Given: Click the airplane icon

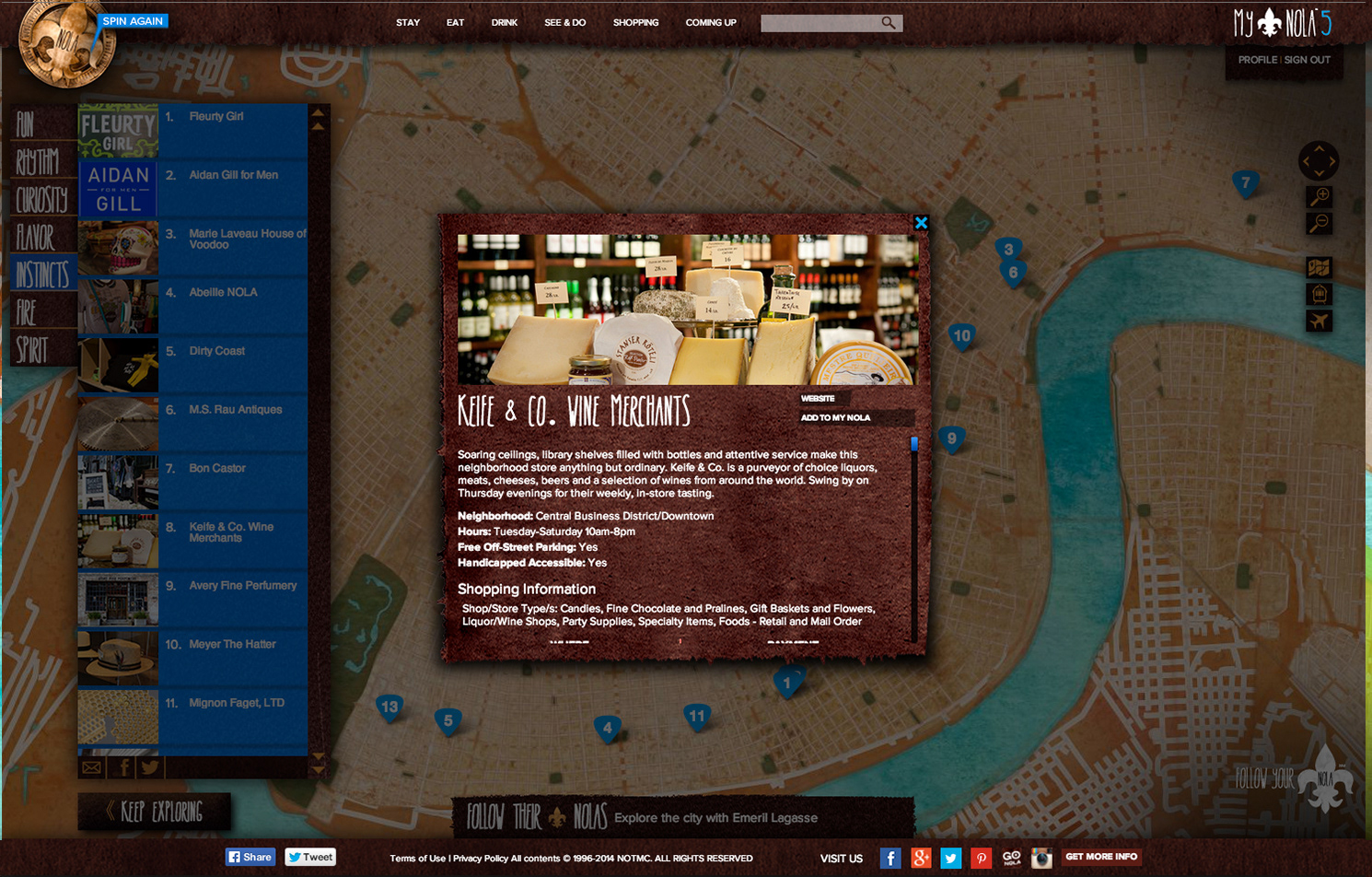Looking at the screenshot, I should click(1319, 321).
